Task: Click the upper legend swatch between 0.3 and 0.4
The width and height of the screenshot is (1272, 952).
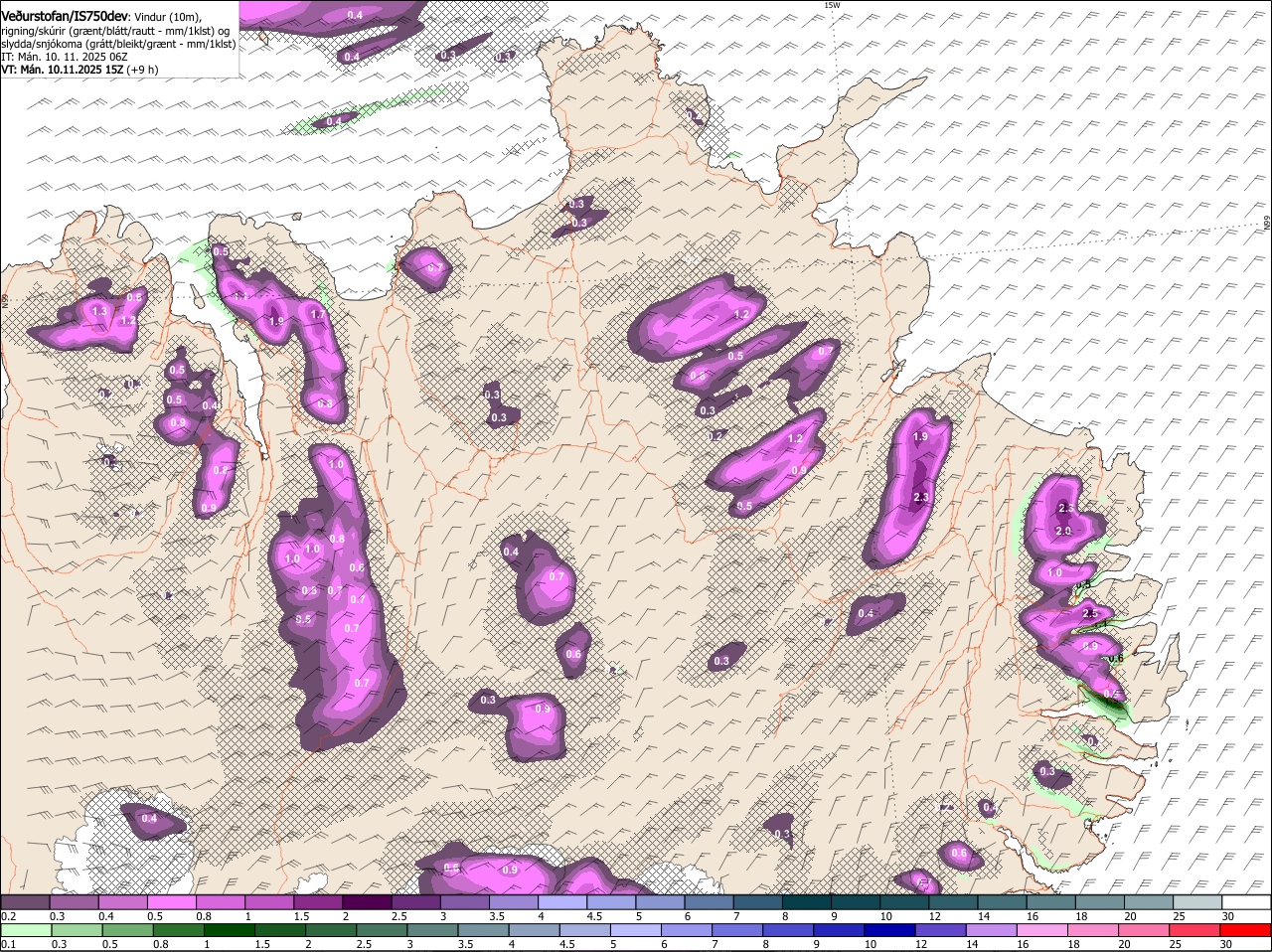Action: (74, 902)
